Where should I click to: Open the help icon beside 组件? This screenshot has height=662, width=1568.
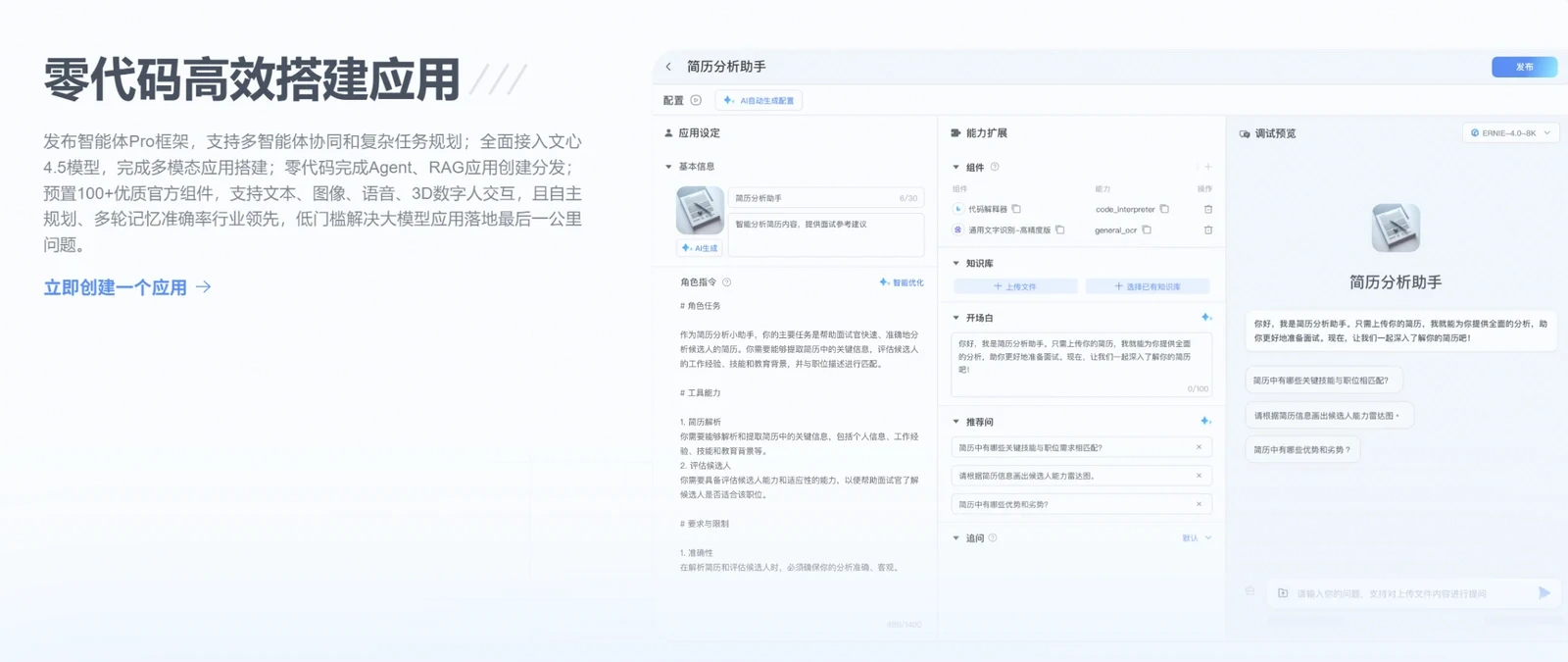[995, 167]
